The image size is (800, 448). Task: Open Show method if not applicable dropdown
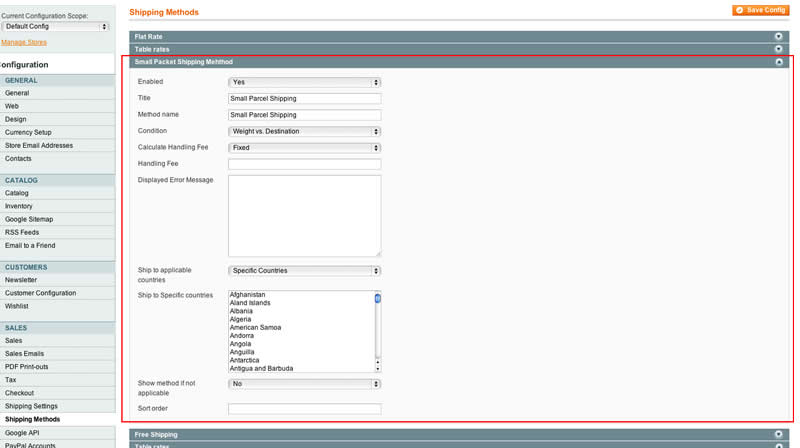coord(304,384)
